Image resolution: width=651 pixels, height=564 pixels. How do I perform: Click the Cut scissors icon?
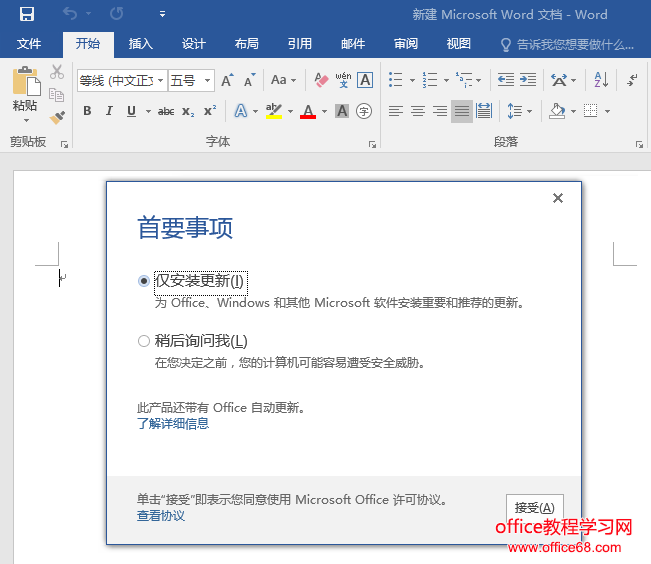(x=57, y=72)
